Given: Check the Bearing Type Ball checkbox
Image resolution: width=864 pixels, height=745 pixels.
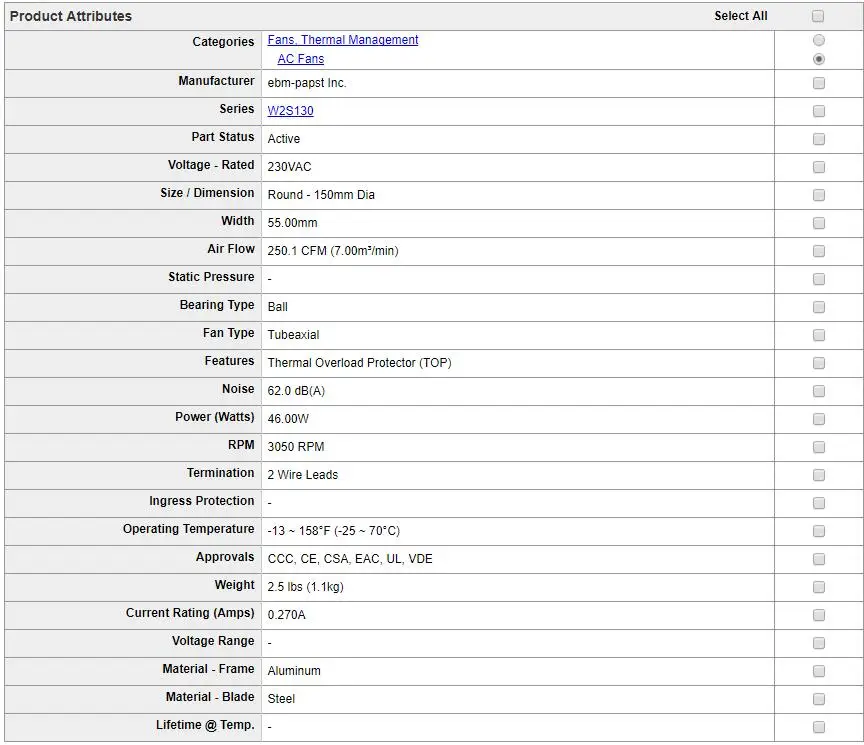Looking at the screenshot, I should (x=819, y=307).
